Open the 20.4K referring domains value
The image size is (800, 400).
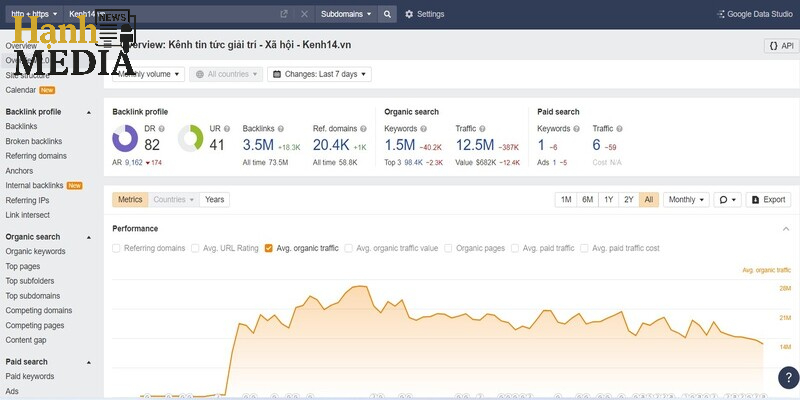[331, 145]
